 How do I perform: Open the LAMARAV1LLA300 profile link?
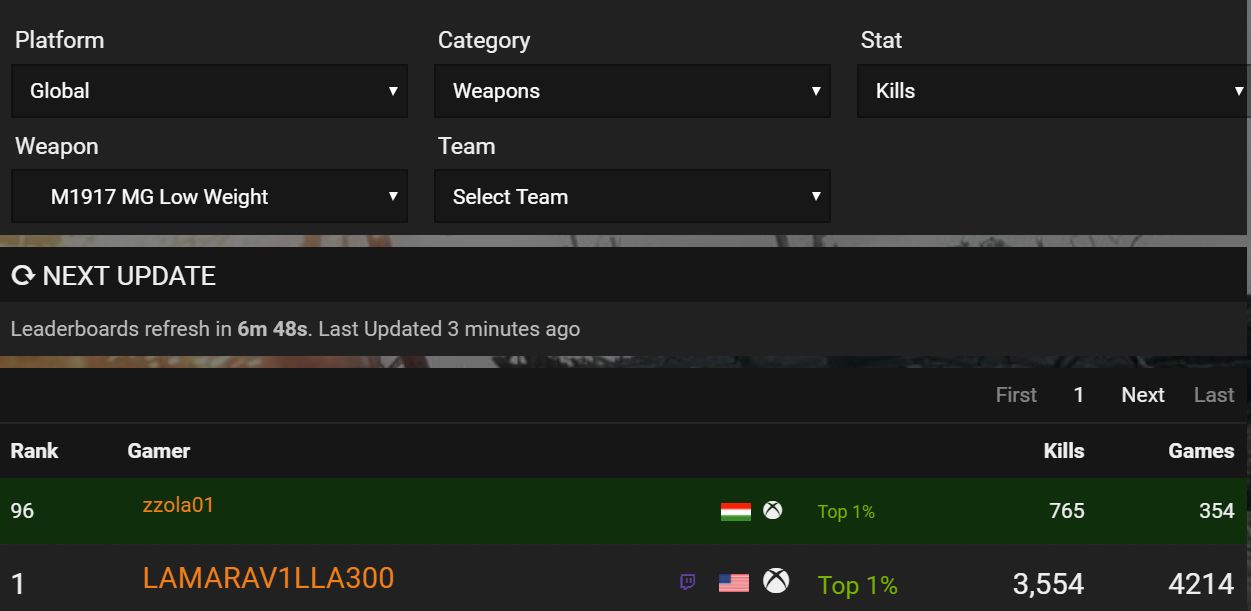pyautogui.click(x=268, y=578)
